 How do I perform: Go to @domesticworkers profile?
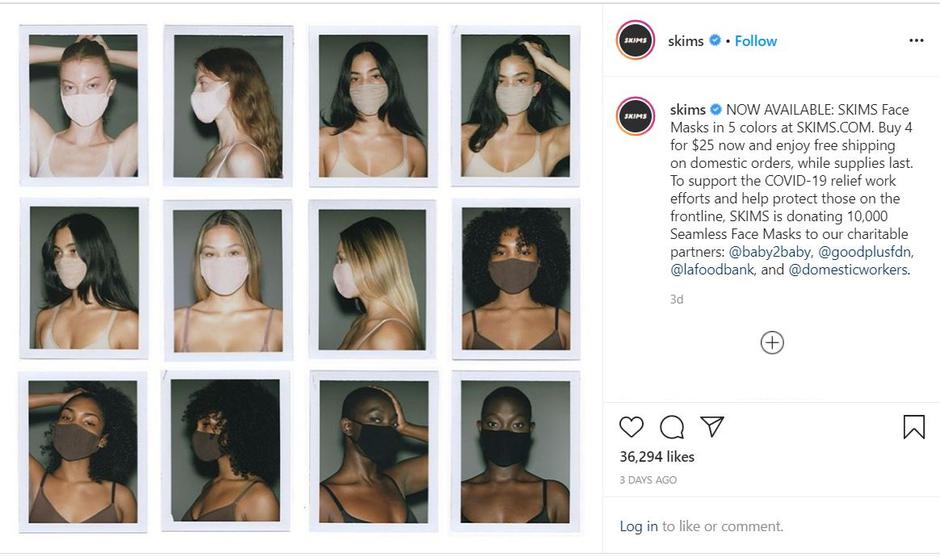848,270
